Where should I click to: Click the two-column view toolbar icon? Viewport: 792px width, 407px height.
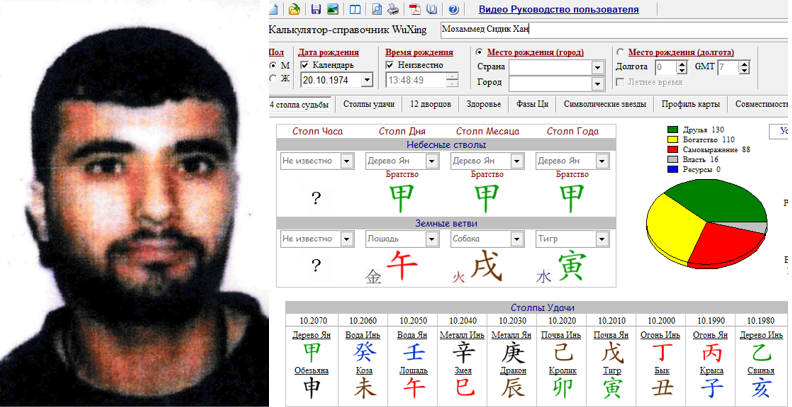[x=355, y=9]
